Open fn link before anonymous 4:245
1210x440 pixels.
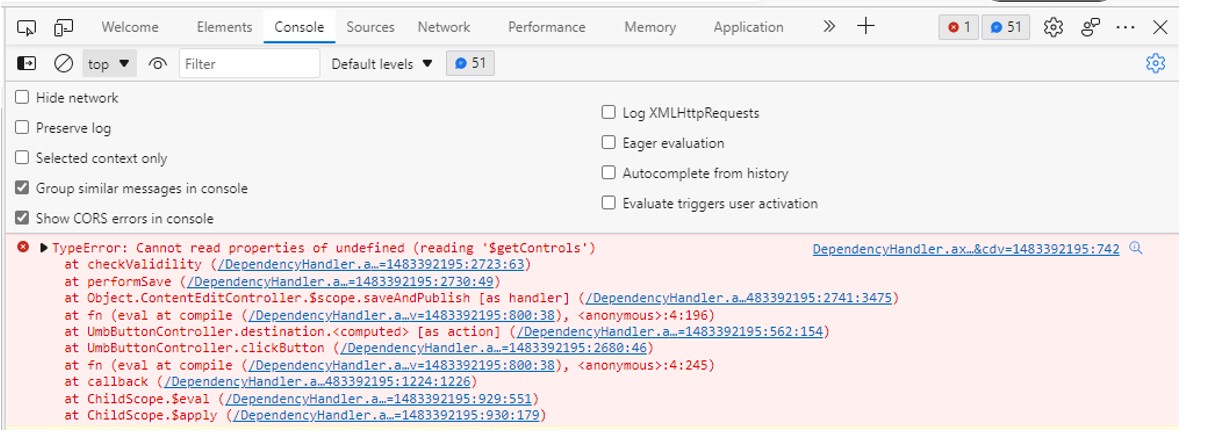tap(391, 365)
